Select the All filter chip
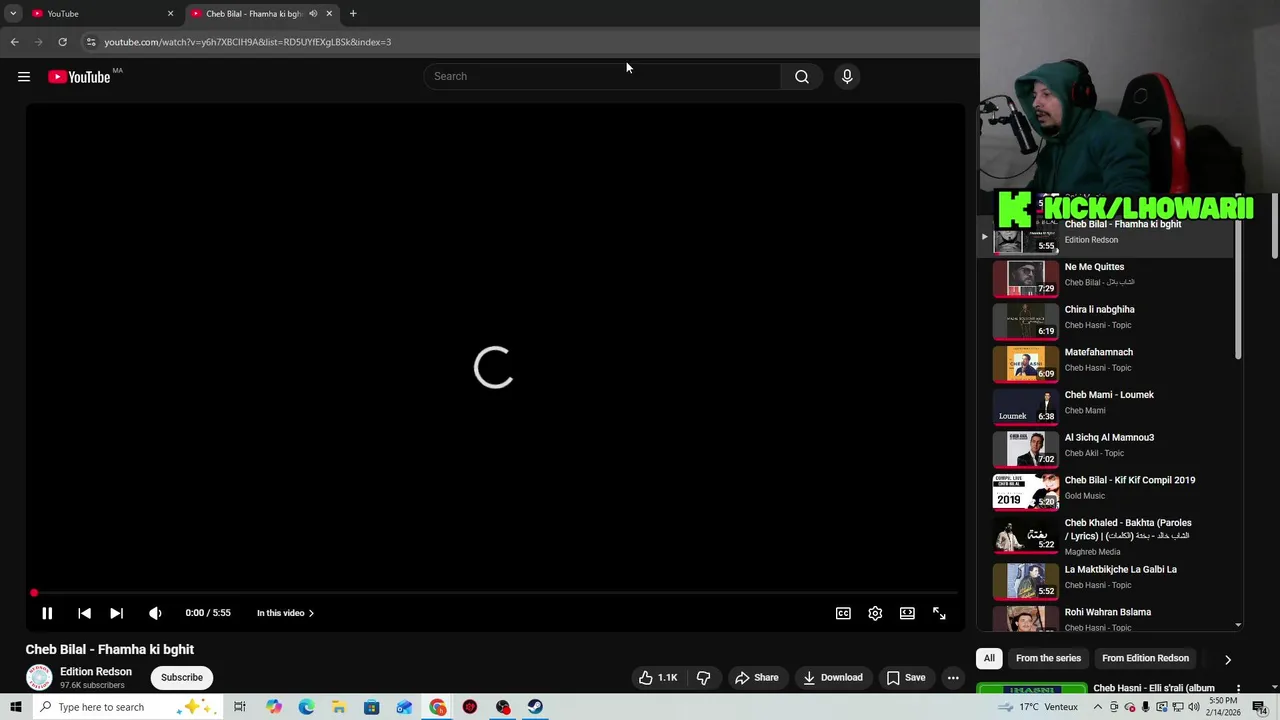 click(989, 658)
